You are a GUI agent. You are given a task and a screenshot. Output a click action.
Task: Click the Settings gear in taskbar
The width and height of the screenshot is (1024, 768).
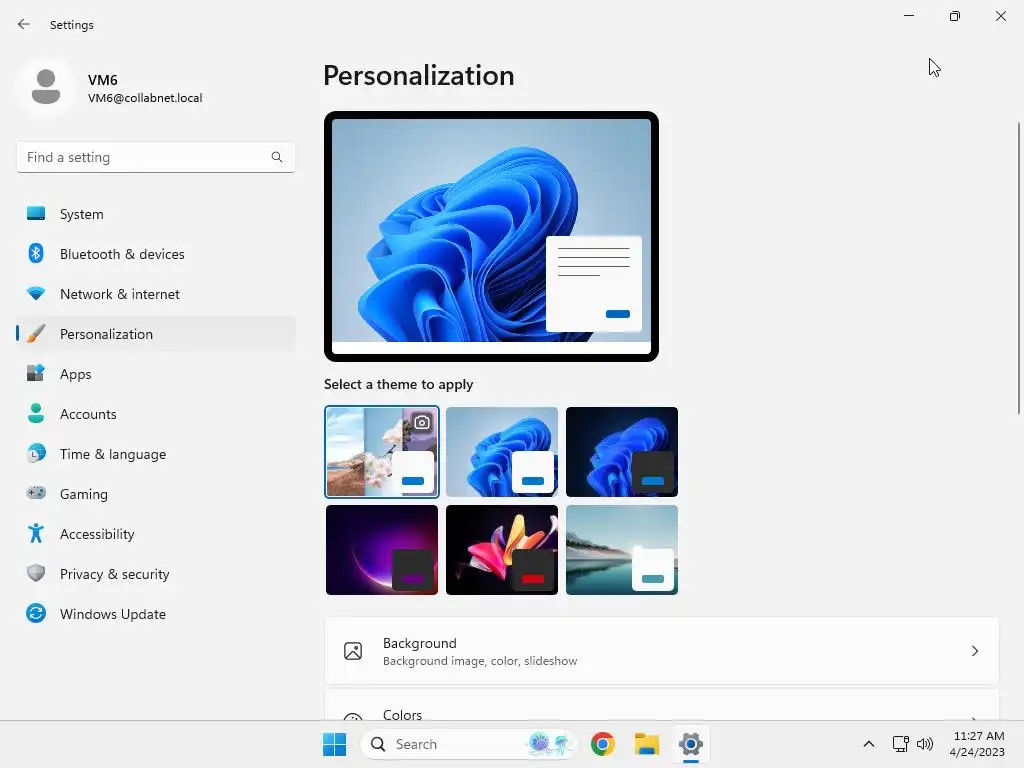pos(690,744)
